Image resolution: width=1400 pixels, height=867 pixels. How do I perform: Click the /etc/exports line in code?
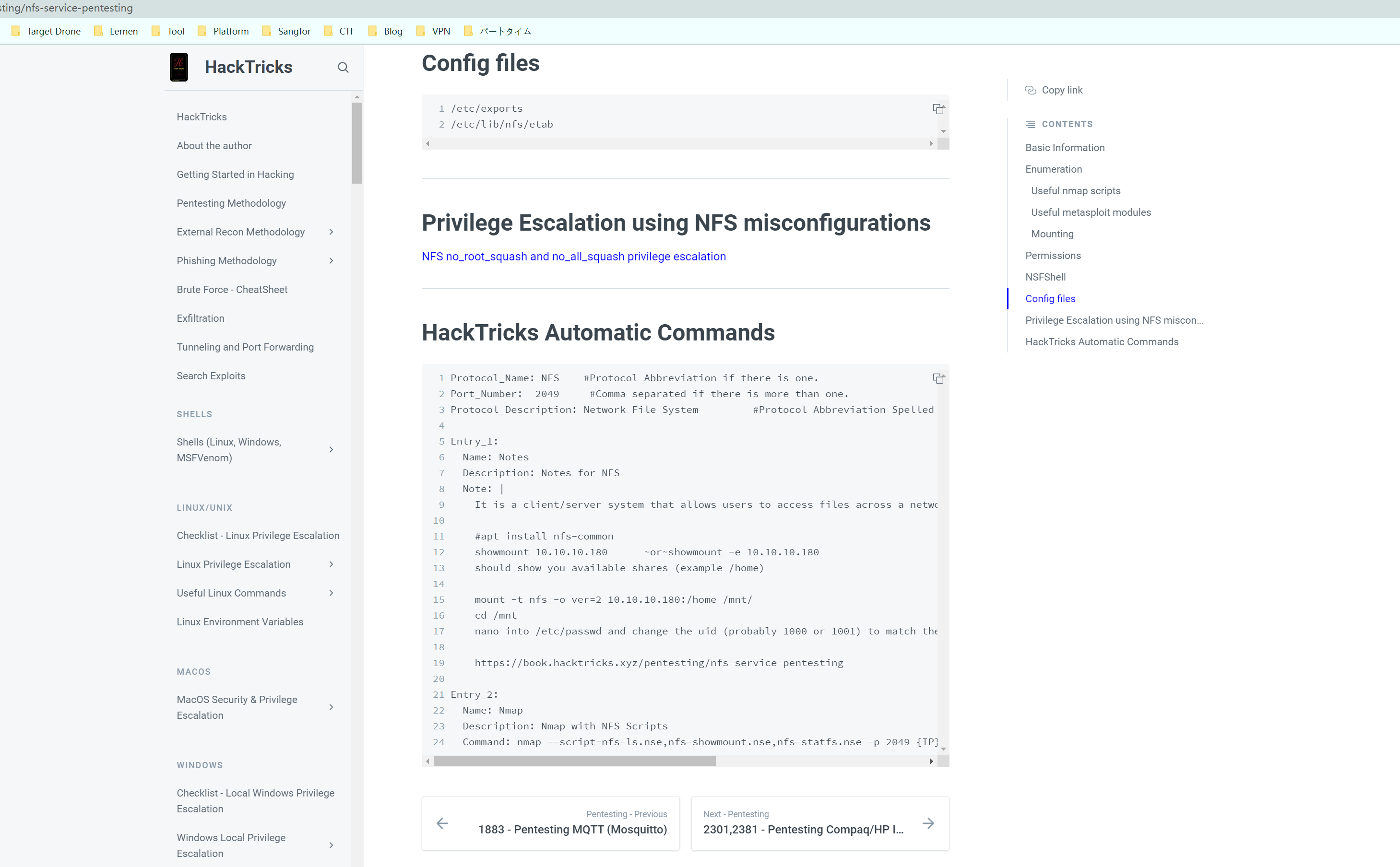point(487,108)
